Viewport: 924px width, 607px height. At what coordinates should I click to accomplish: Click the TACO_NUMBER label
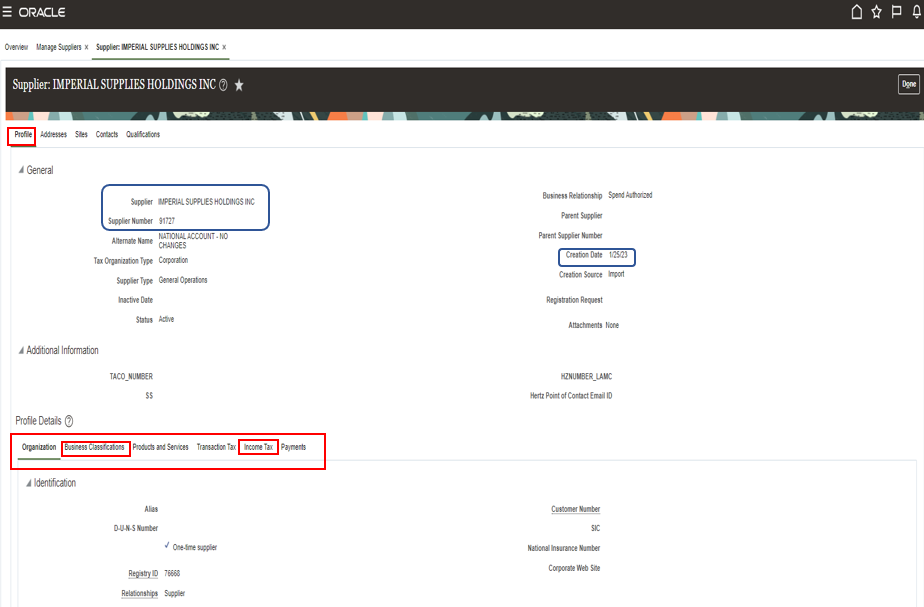(131, 377)
